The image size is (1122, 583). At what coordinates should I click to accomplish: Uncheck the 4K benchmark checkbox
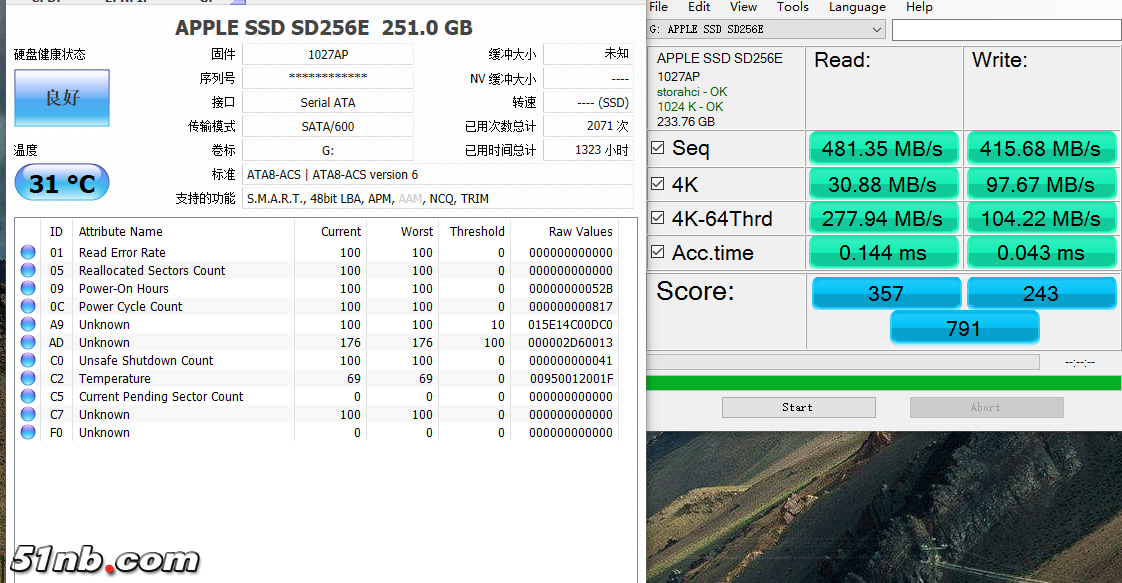pyautogui.click(x=658, y=184)
